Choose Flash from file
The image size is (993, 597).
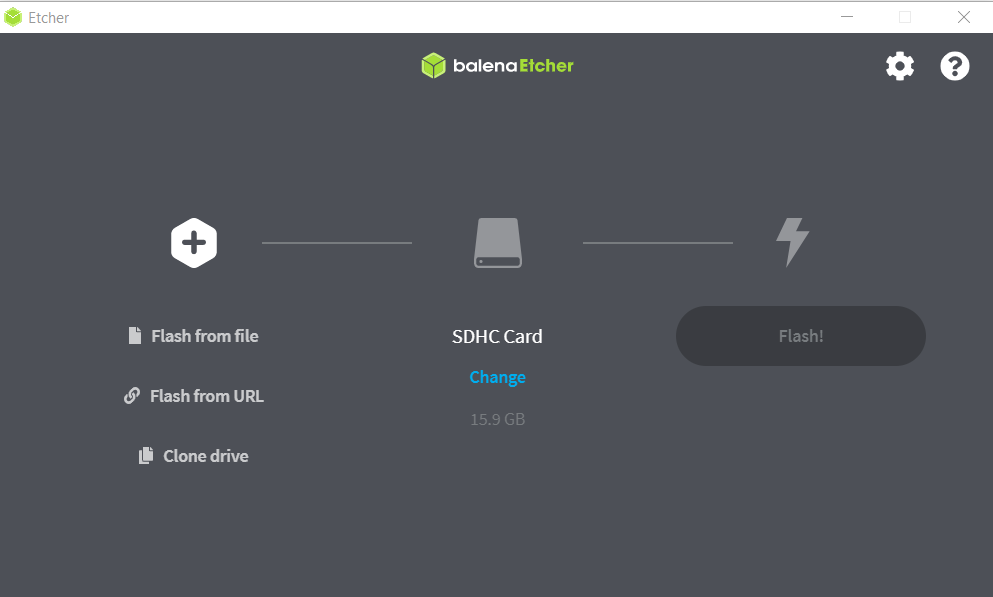point(193,336)
